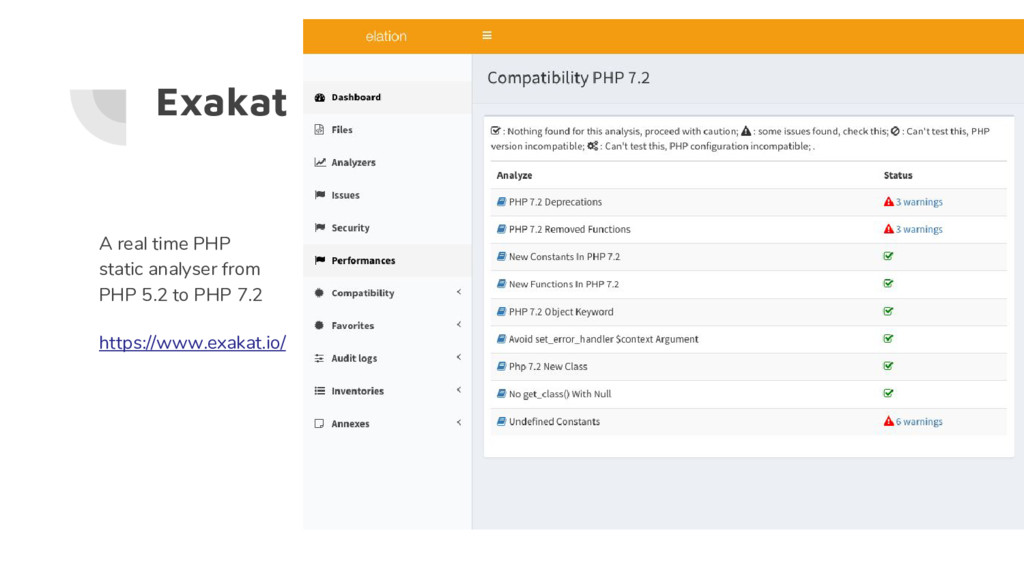Select Audit logs in the sidebar
The image size is (1024, 576).
[x=387, y=359]
